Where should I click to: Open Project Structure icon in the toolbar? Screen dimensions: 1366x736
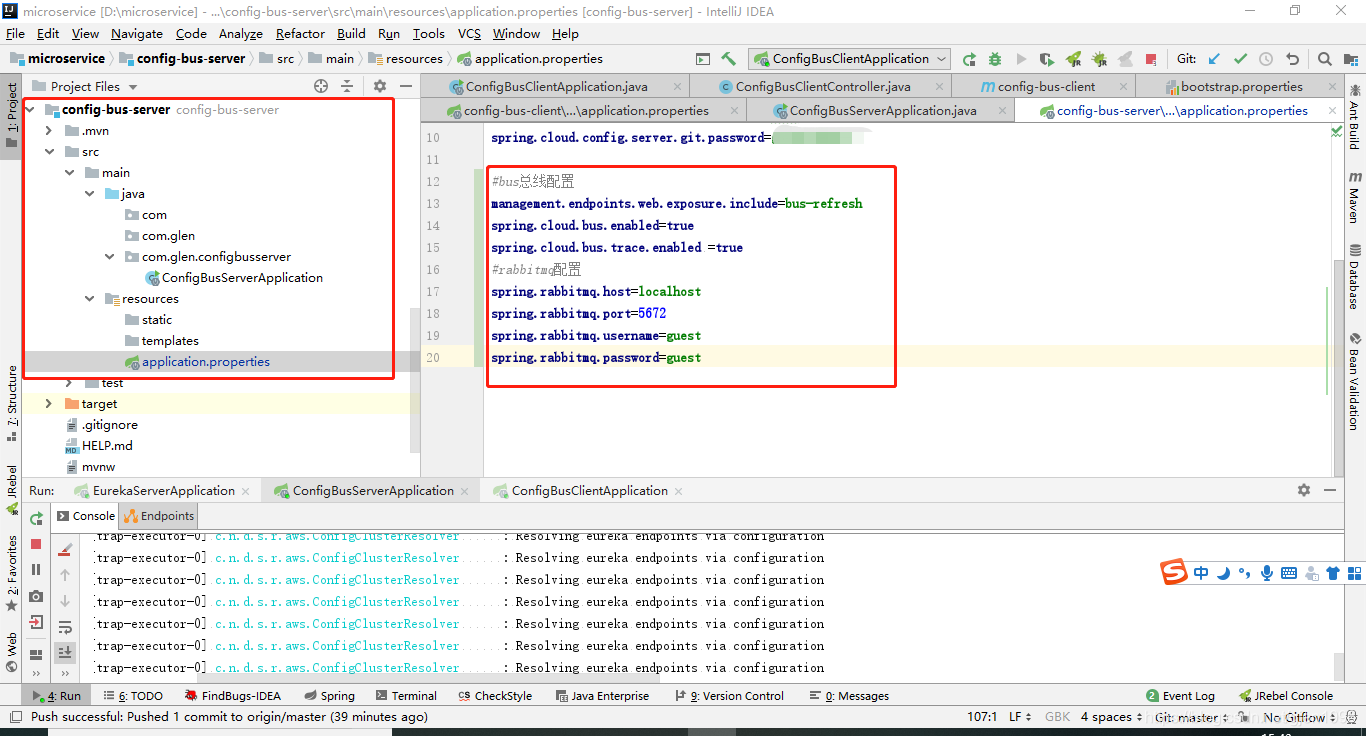1351,59
